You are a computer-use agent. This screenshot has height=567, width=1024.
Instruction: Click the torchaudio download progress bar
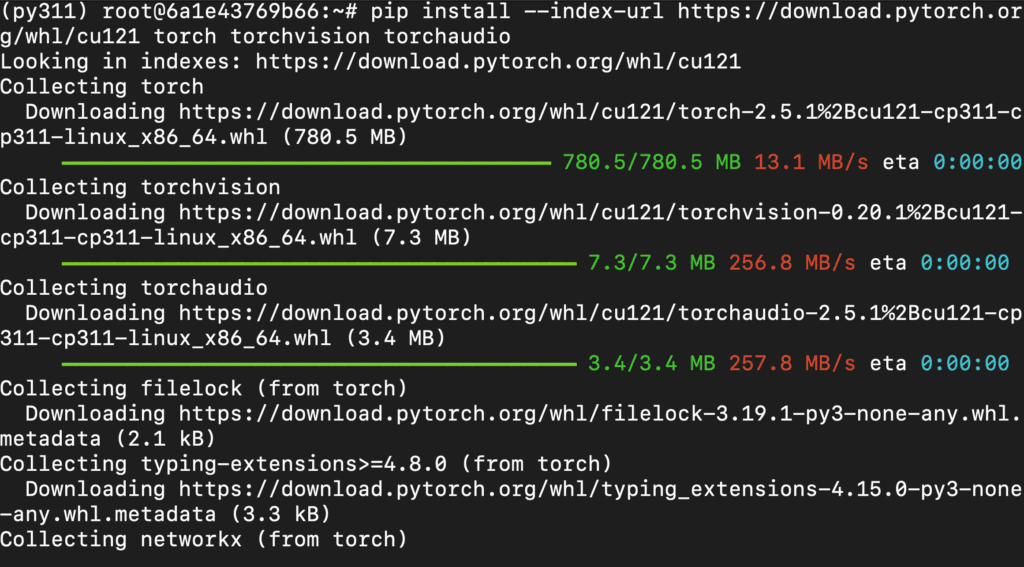point(318,364)
